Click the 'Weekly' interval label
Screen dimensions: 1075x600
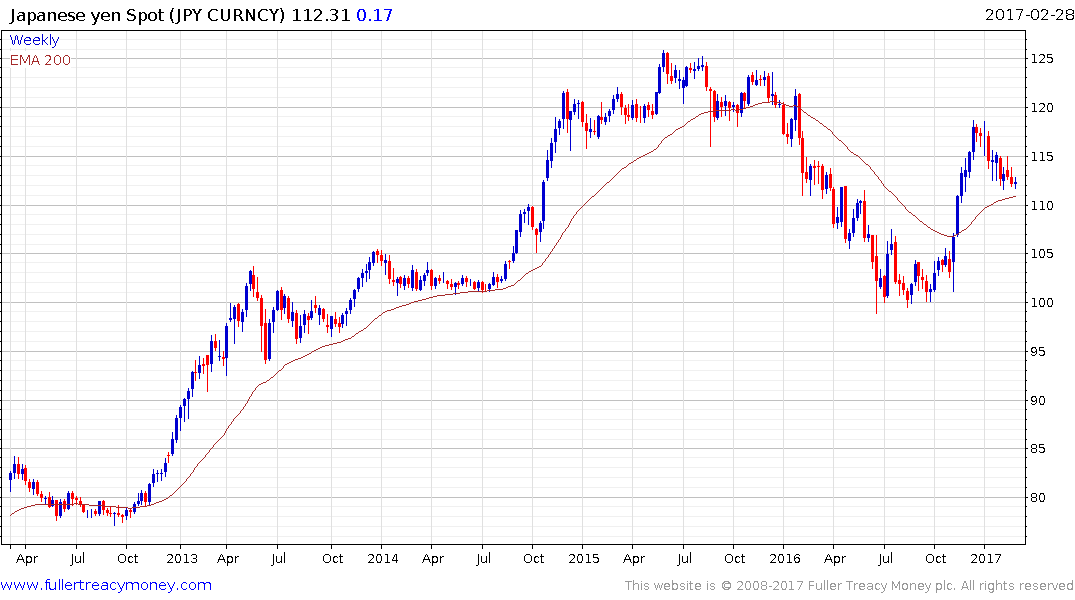(x=34, y=40)
